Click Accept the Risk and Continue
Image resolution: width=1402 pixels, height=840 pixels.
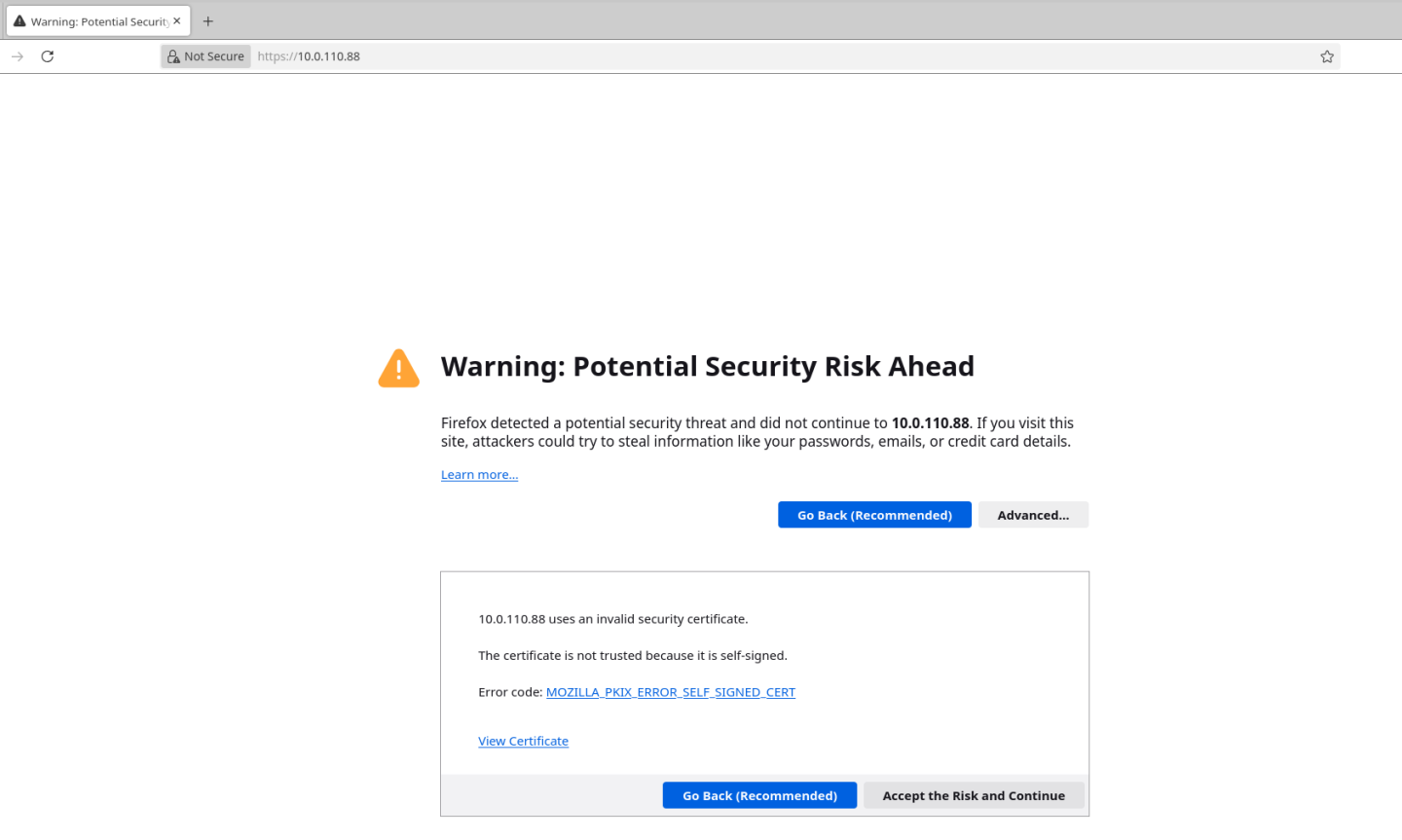973,795
